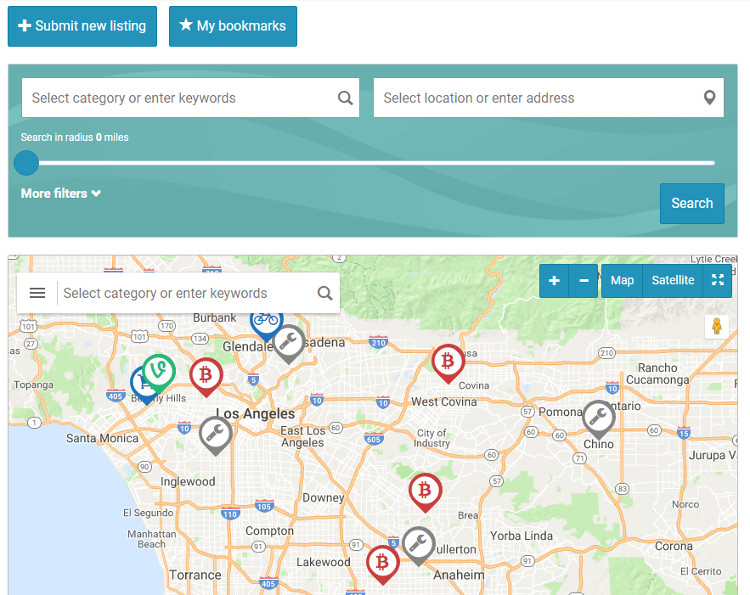Screen dimensions: 750x595
Task: Click the Compton map label
Action: click(269, 531)
